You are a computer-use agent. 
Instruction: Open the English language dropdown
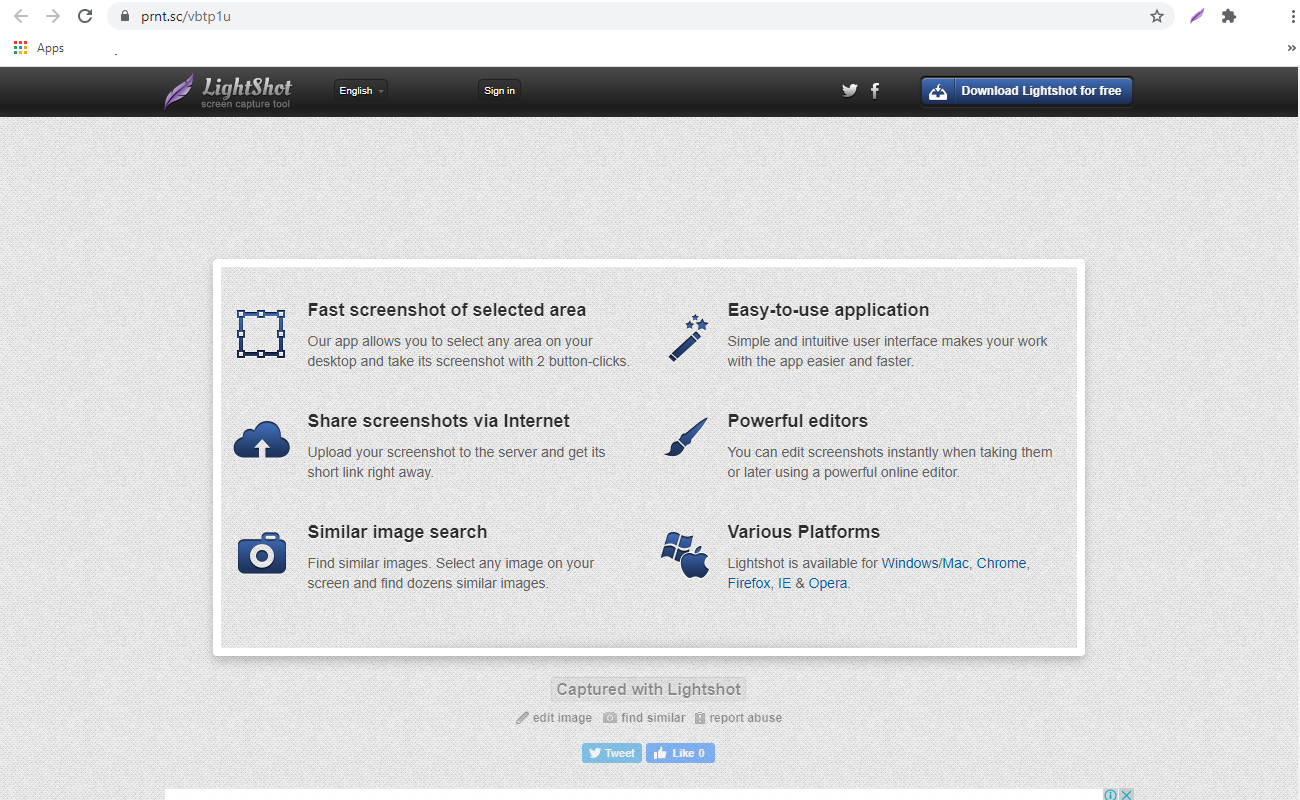(360, 91)
